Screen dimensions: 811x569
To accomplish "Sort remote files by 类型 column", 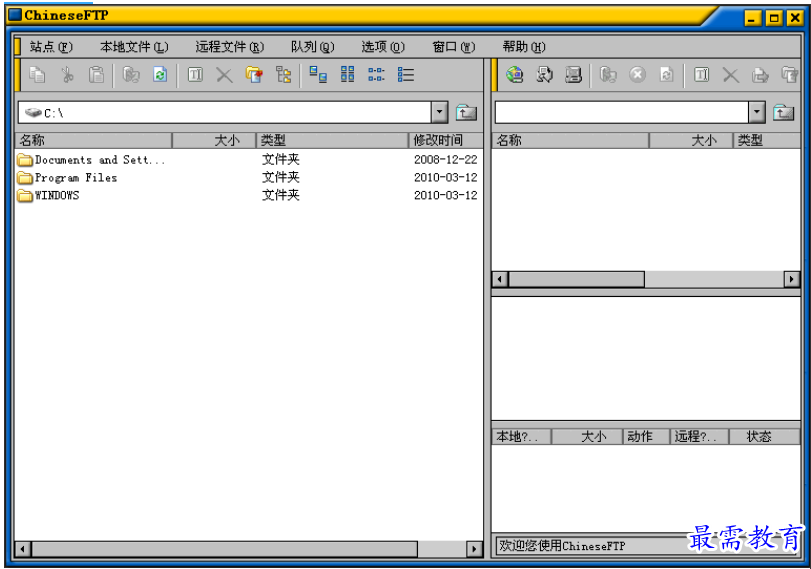I will 767,140.
